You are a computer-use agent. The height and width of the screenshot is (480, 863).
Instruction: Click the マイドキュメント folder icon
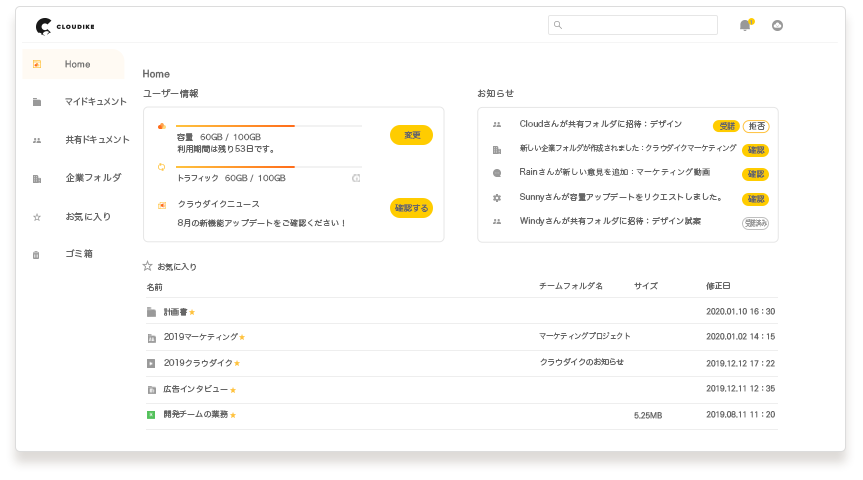37,102
